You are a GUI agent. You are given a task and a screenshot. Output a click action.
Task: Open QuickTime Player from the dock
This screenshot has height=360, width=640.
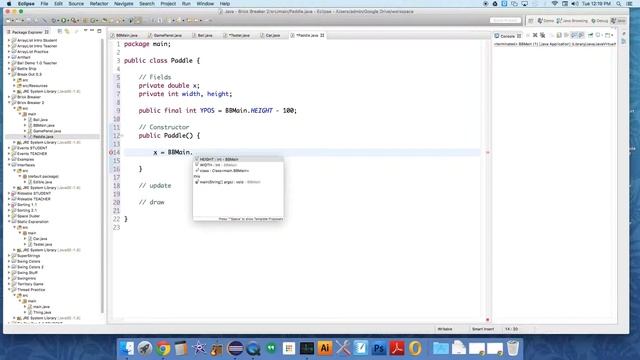(x=253, y=348)
